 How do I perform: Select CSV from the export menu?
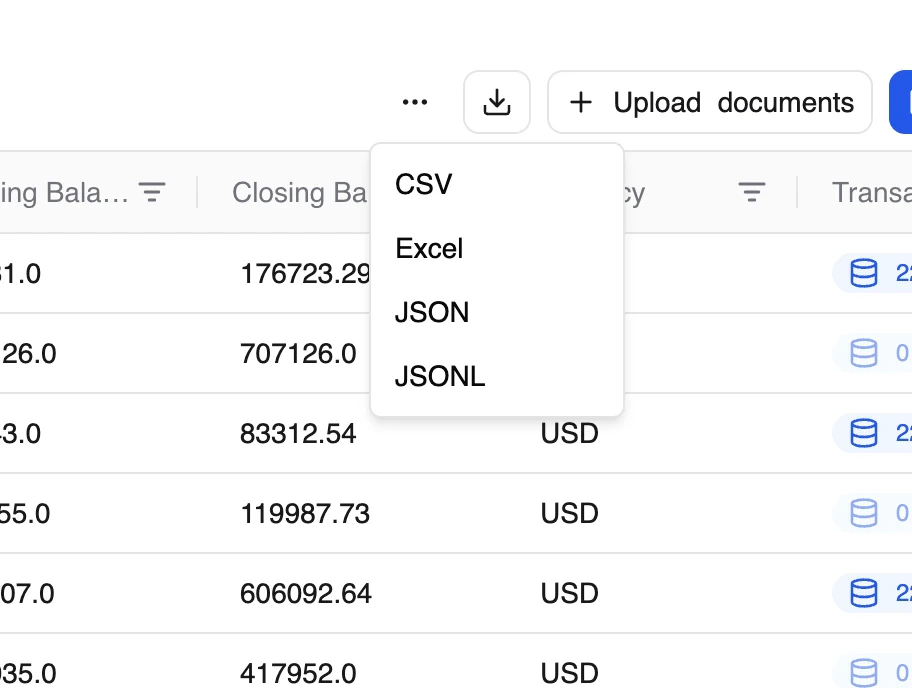click(422, 184)
